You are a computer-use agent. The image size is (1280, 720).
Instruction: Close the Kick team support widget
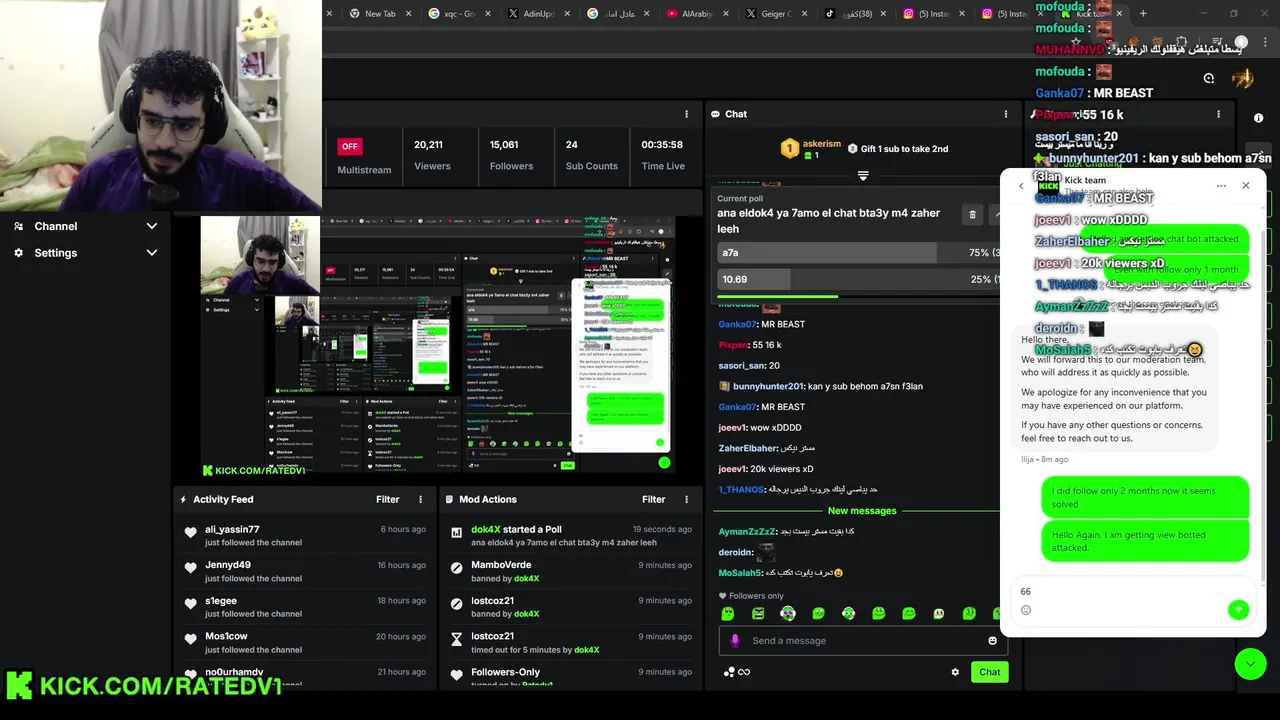tap(1246, 185)
